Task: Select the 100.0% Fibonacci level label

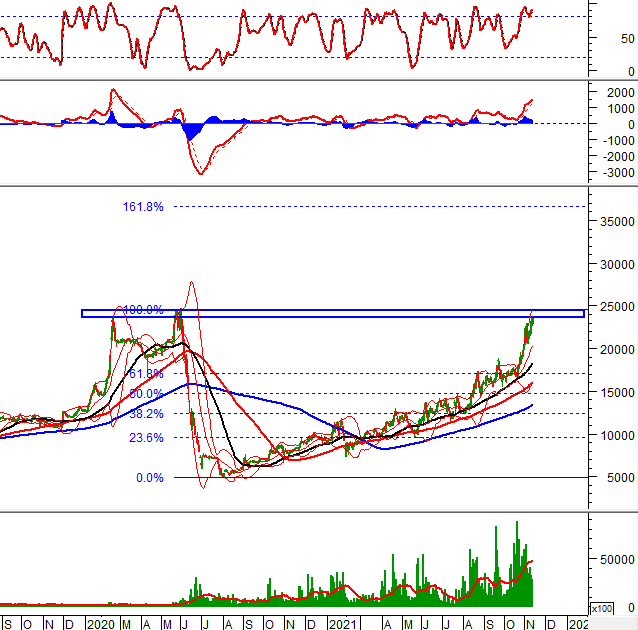Action: coord(143,310)
